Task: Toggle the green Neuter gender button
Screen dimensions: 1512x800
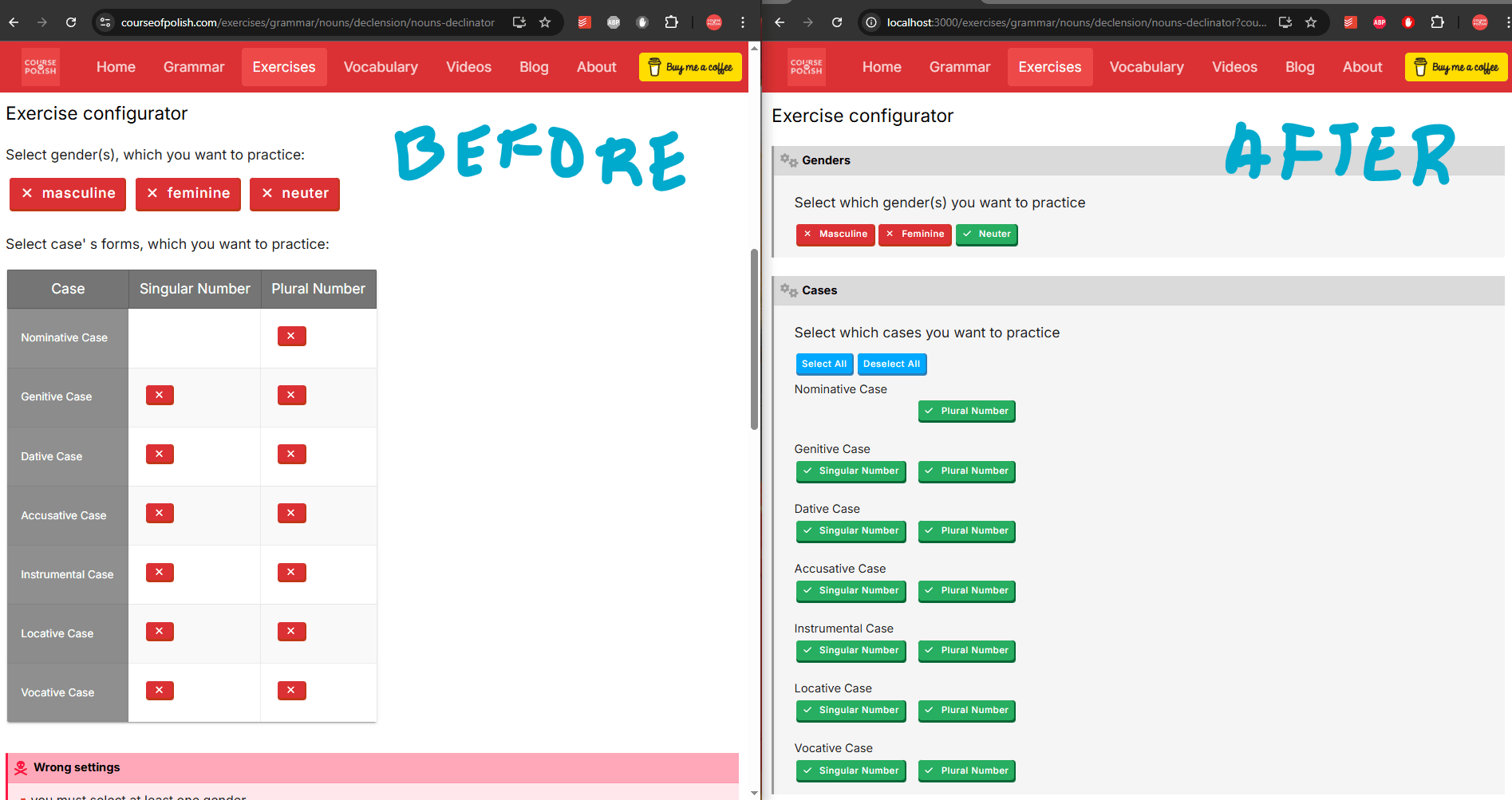Action: tap(986, 234)
